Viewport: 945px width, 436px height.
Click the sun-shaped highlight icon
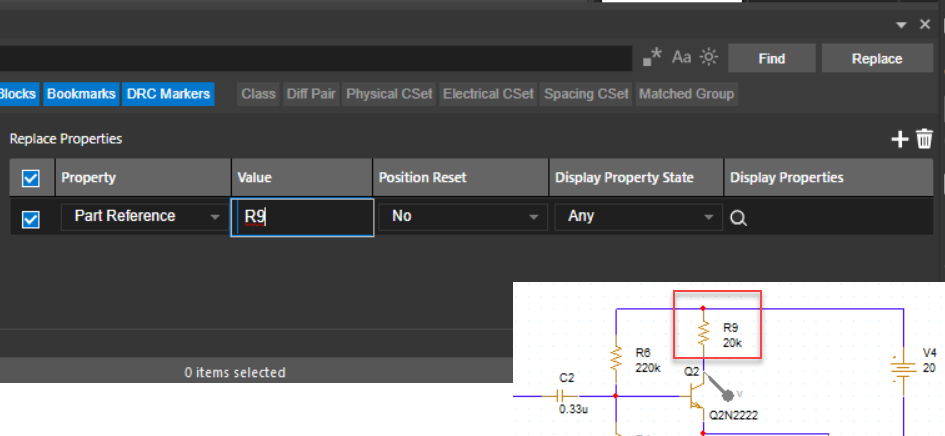[x=709, y=58]
